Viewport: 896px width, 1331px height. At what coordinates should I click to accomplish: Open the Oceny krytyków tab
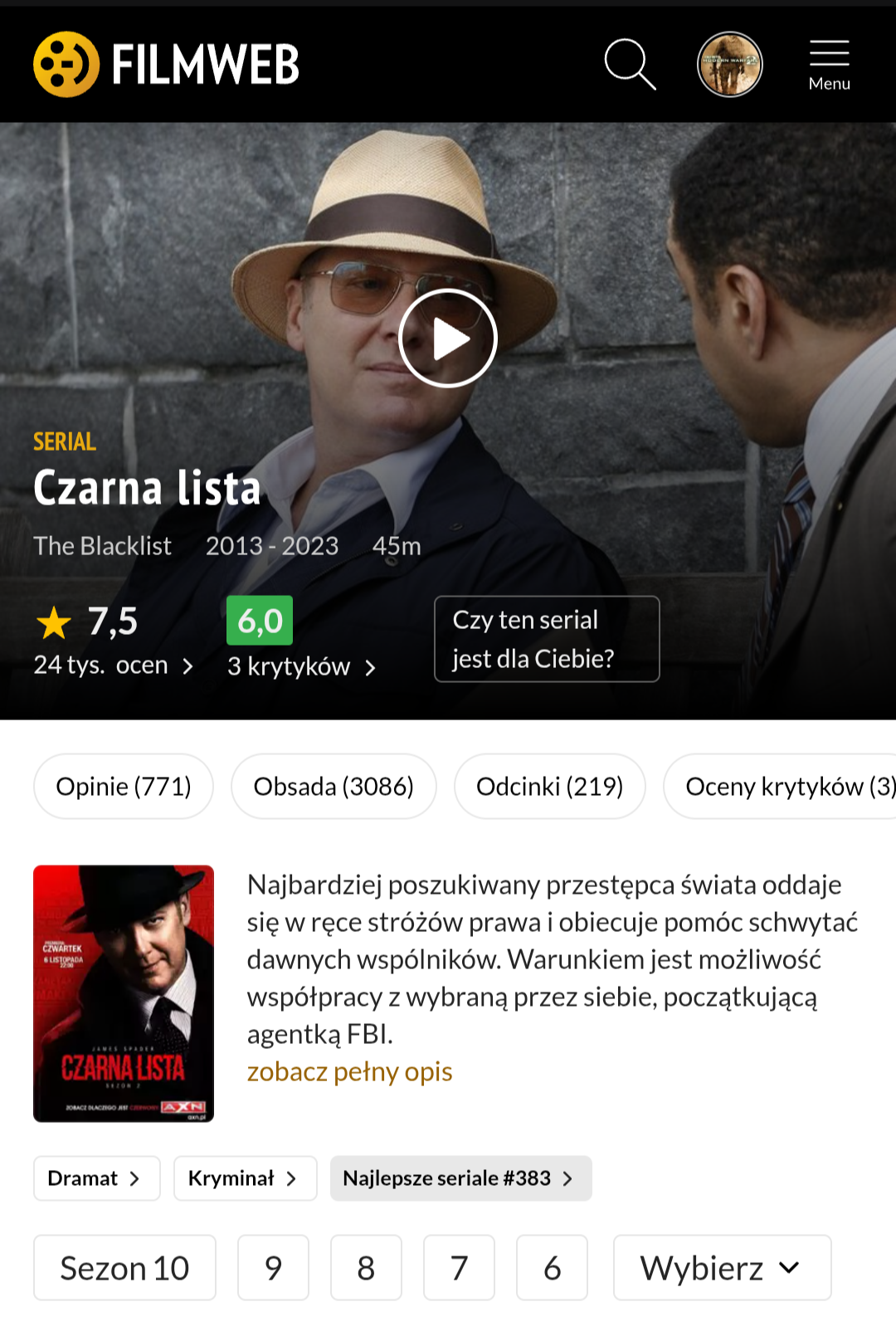tap(780, 786)
